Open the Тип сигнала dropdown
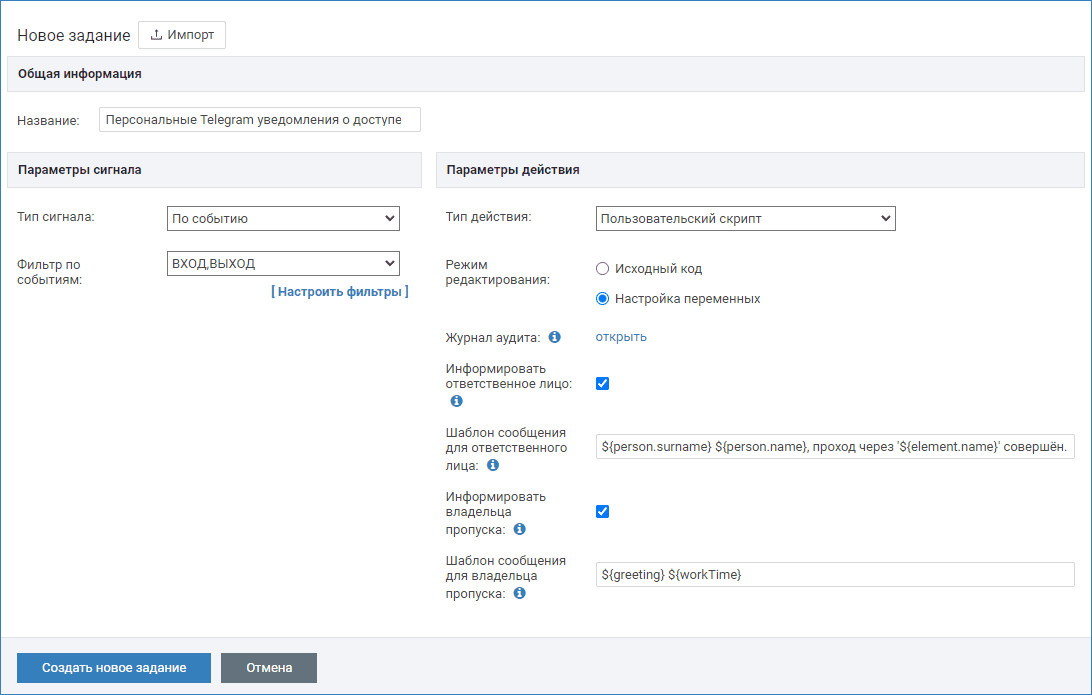This screenshot has width=1092, height=695. point(283,218)
